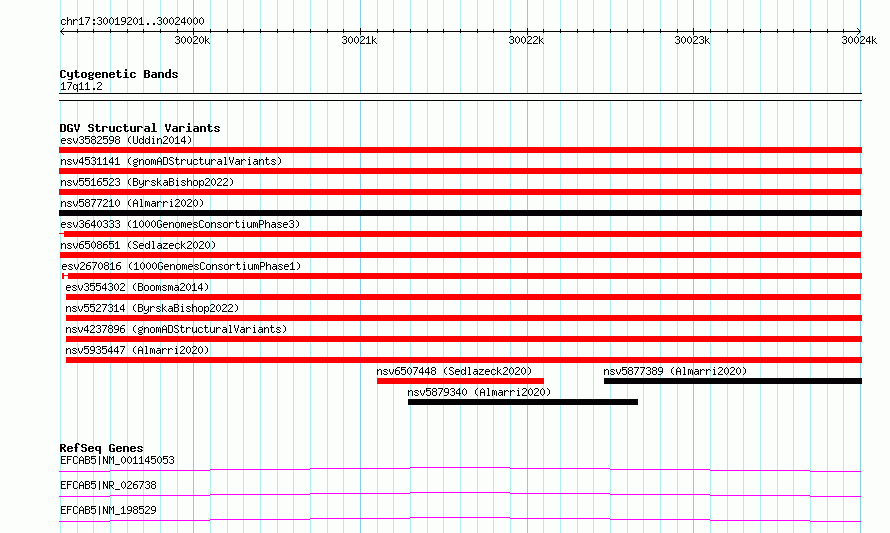Click the magenta line under EFCAB5|NR_026738
The height and width of the screenshot is (533, 890).
(460, 494)
